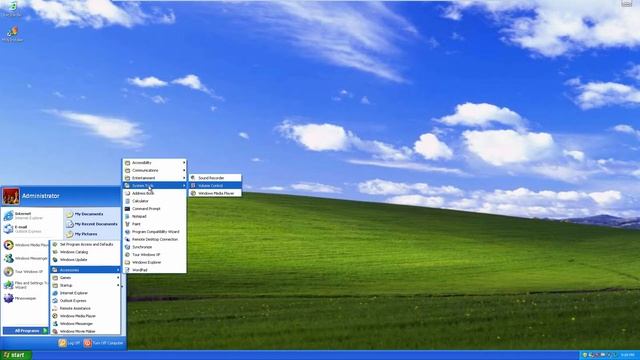Click the taskbar clock
The height and width of the screenshot is (360, 640).
tap(628, 355)
